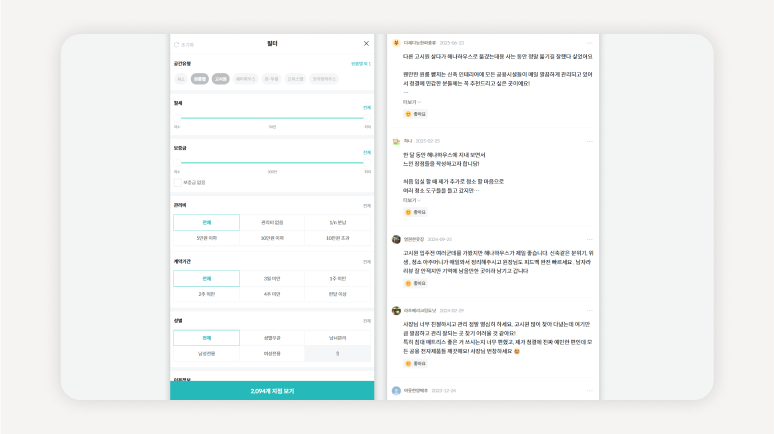
Task: Open three-dot menu on 2024-09-25 review
Action: click(x=590, y=239)
